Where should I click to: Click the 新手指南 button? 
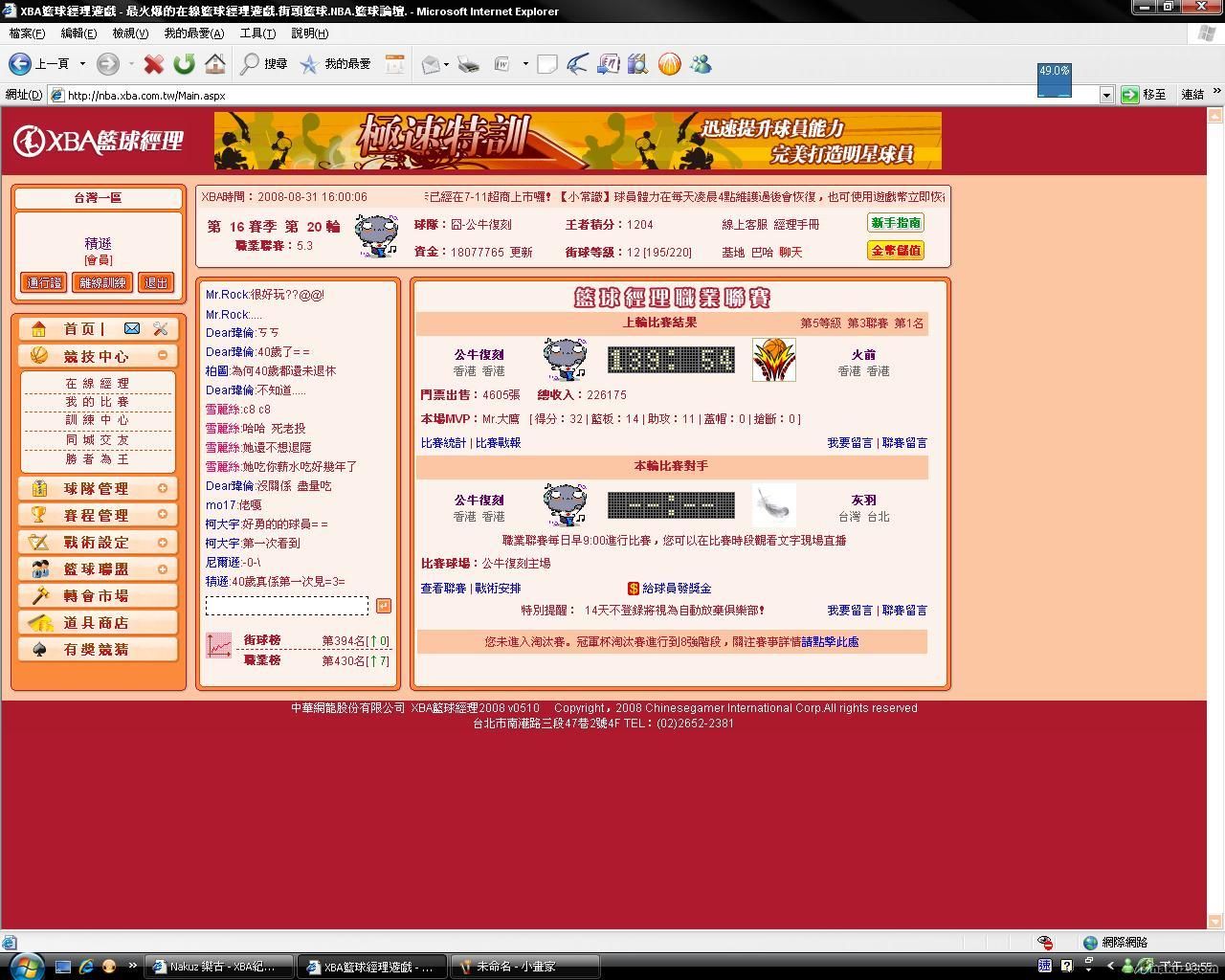click(896, 223)
